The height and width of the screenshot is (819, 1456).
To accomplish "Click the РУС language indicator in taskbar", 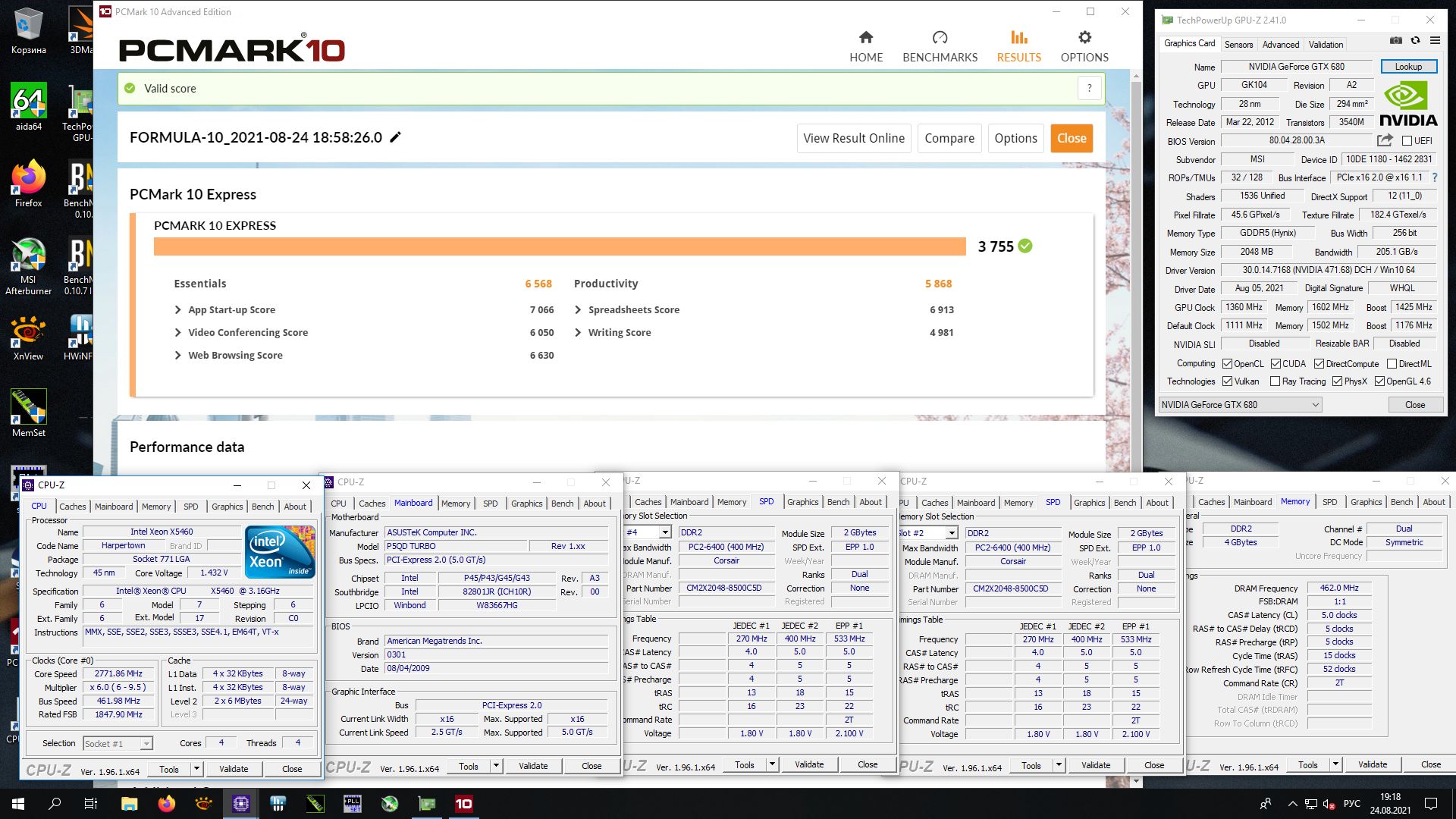I will click(1351, 804).
